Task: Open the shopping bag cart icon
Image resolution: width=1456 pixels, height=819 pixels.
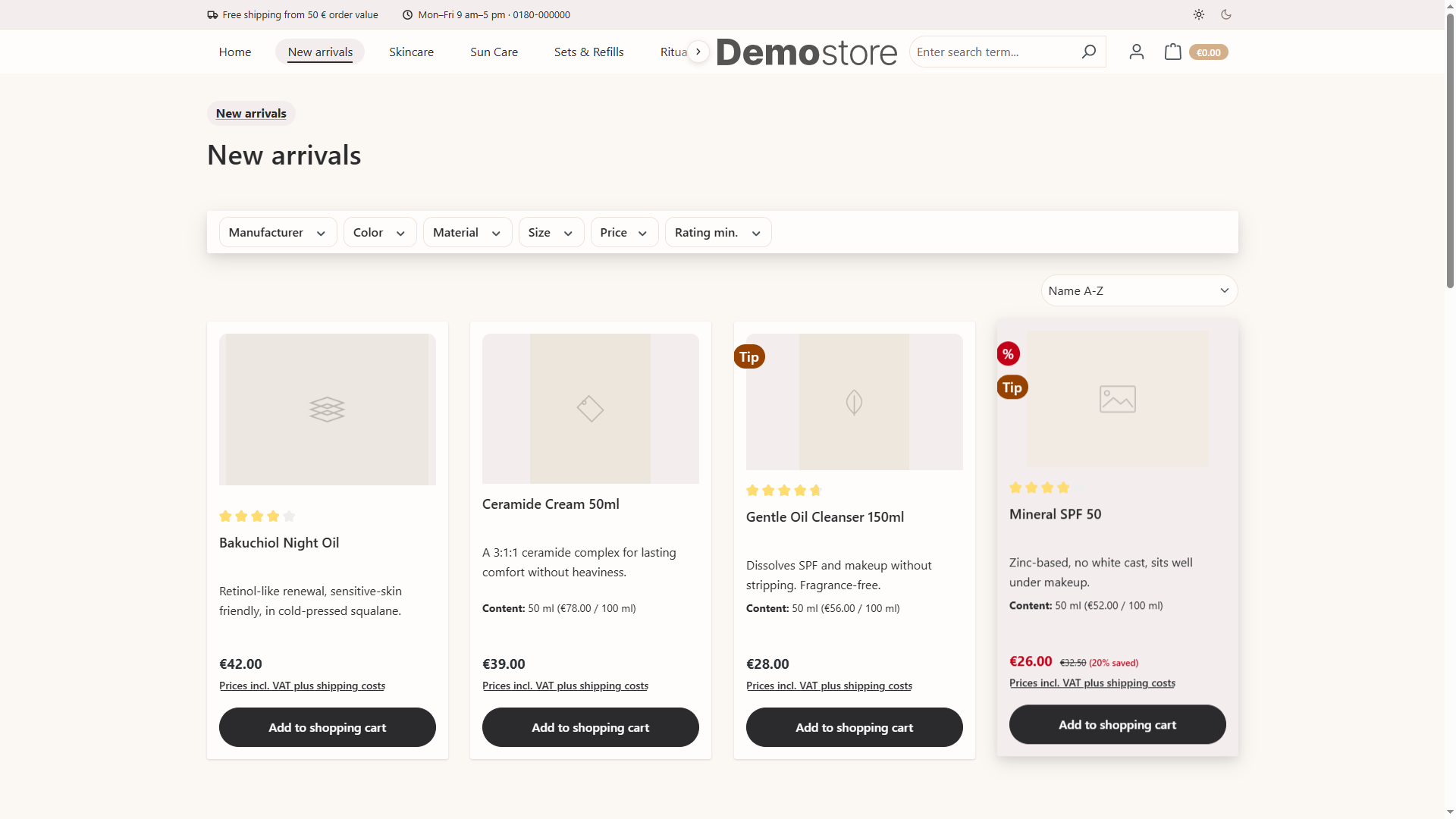Action: pyautogui.click(x=1172, y=52)
